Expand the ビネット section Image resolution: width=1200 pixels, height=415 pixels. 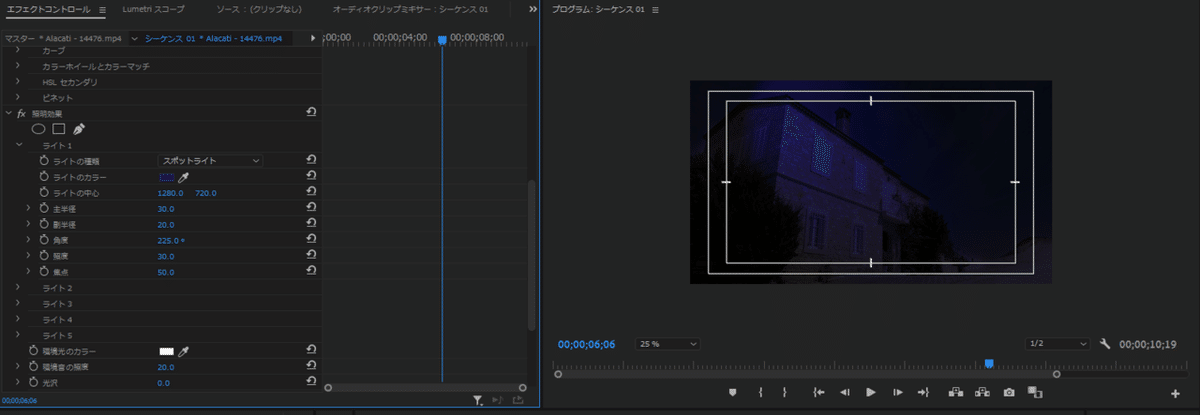(18, 98)
